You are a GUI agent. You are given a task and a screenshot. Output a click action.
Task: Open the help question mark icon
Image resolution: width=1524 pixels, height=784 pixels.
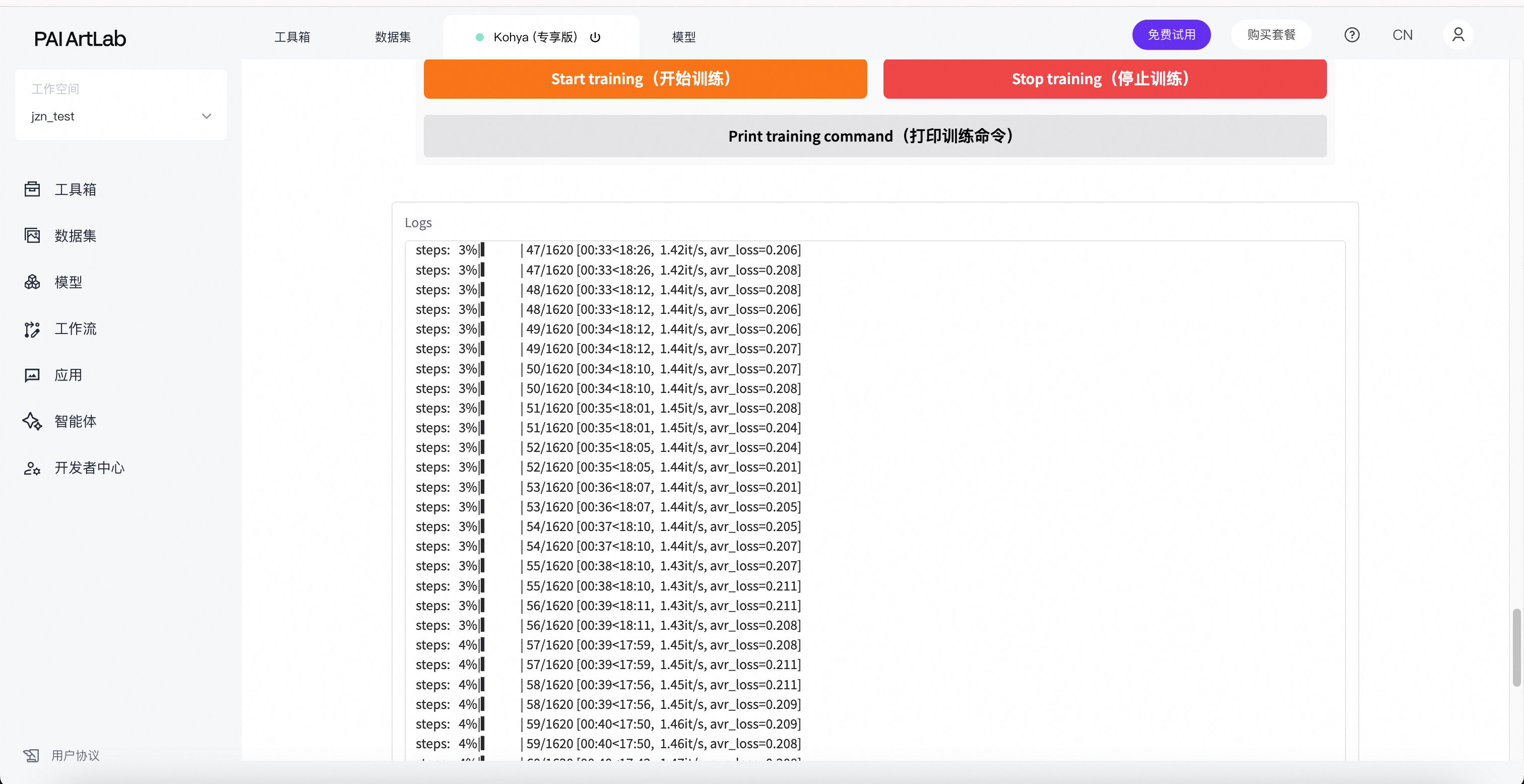point(1351,35)
